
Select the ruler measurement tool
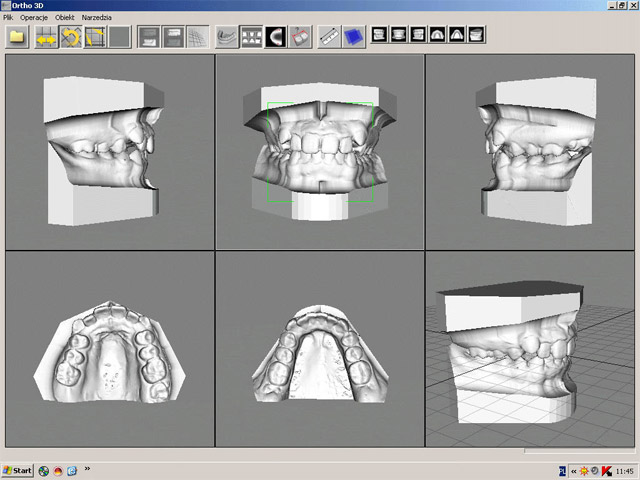(330, 37)
